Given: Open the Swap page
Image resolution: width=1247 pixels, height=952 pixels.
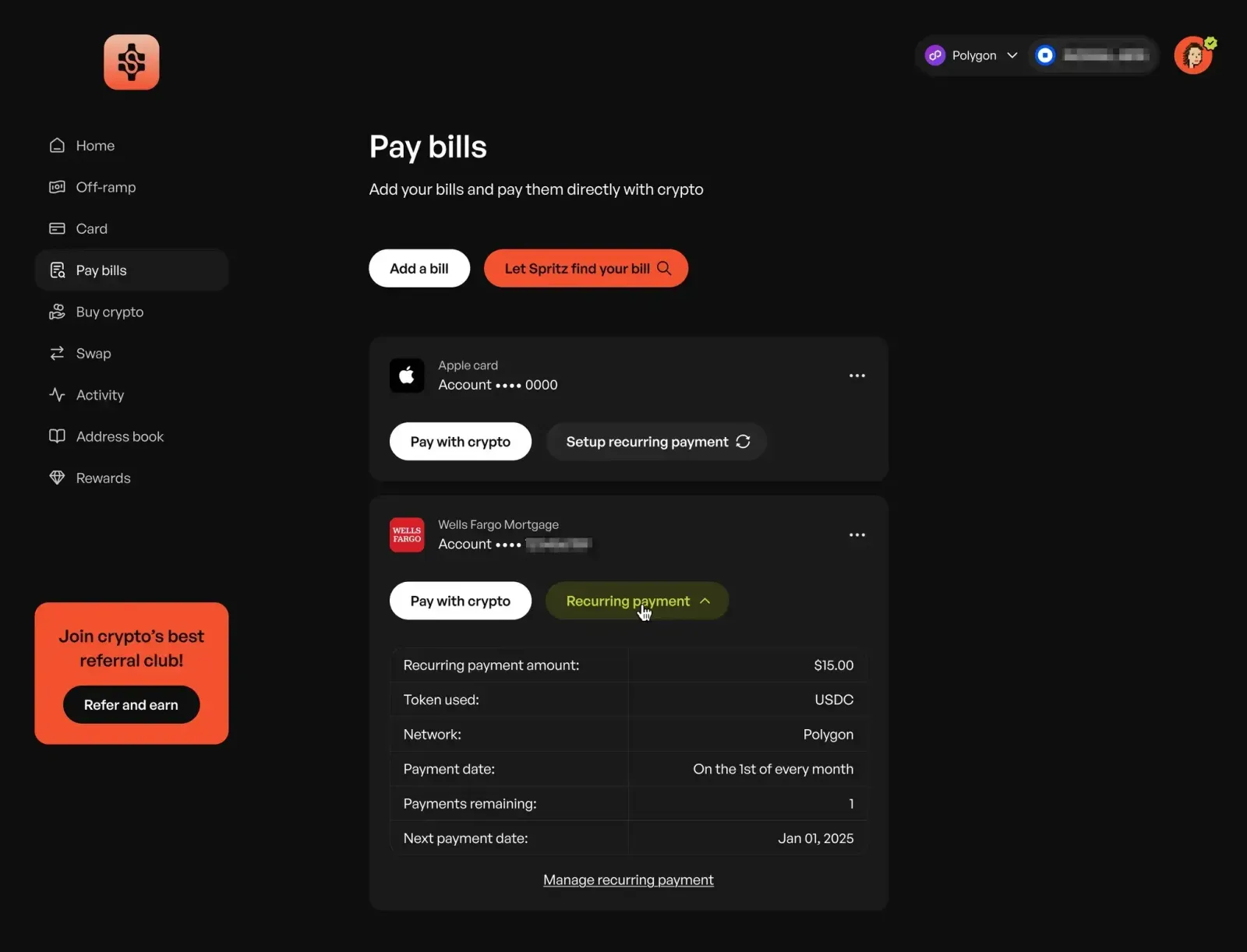Looking at the screenshot, I should pyautogui.click(x=132, y=354).
